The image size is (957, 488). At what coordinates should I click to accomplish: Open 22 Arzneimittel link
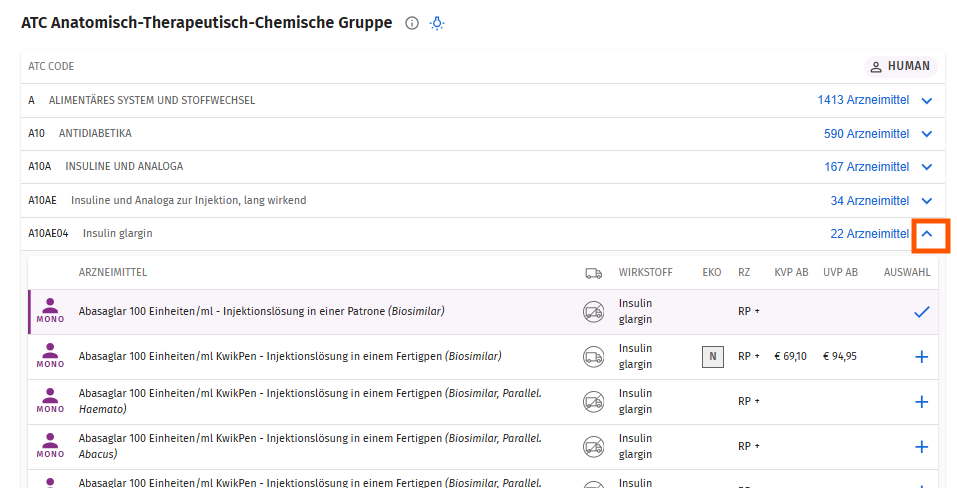point(870,234)
